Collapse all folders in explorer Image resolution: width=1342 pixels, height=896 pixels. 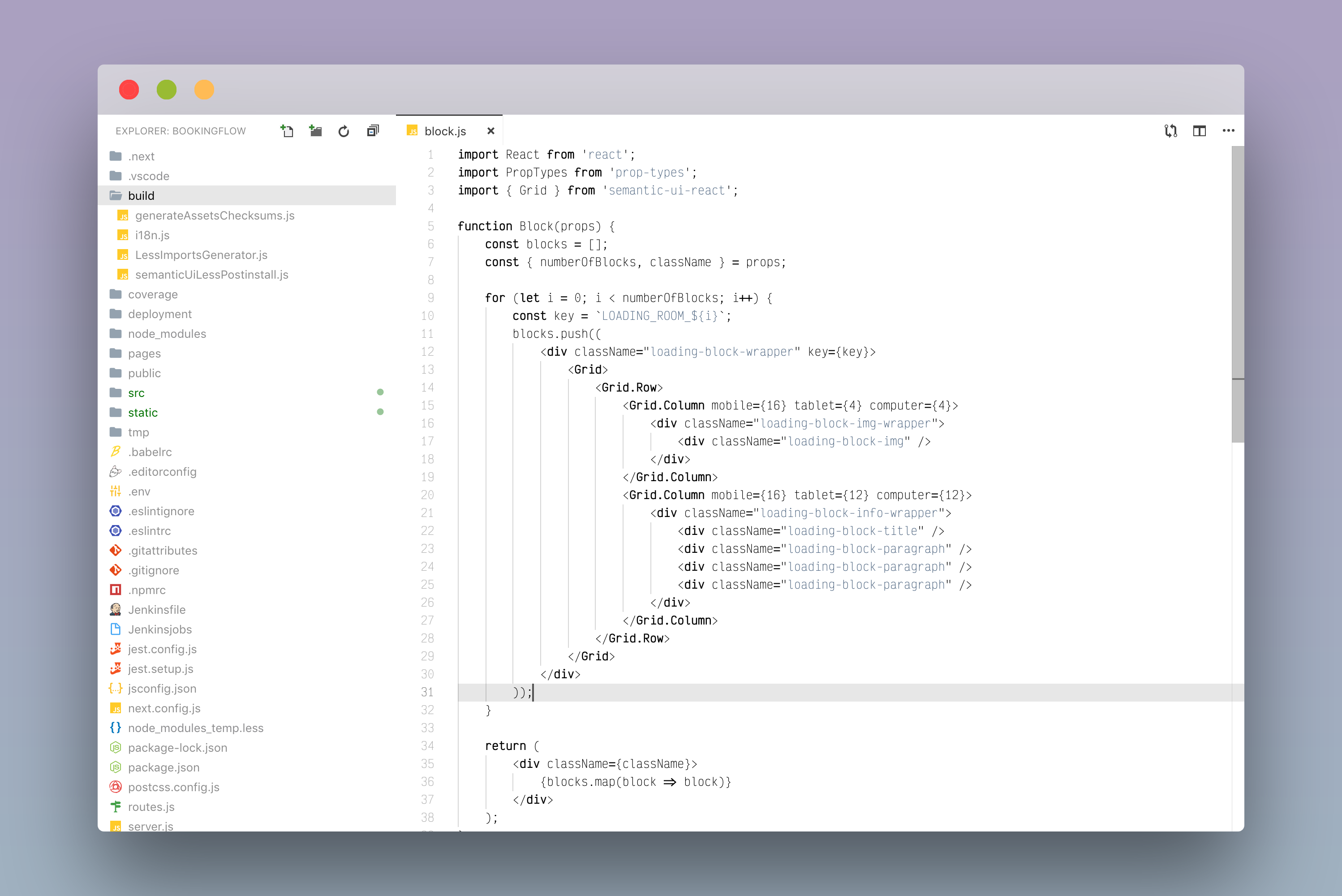373,131
